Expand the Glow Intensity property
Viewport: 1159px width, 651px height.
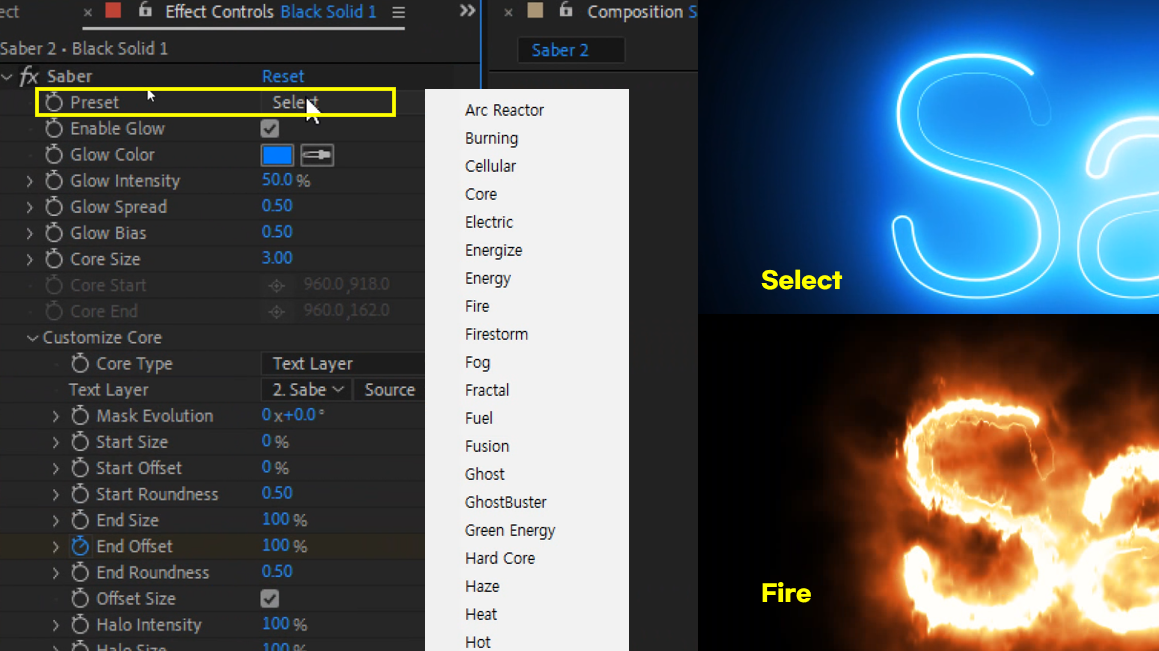click(30, 181)
